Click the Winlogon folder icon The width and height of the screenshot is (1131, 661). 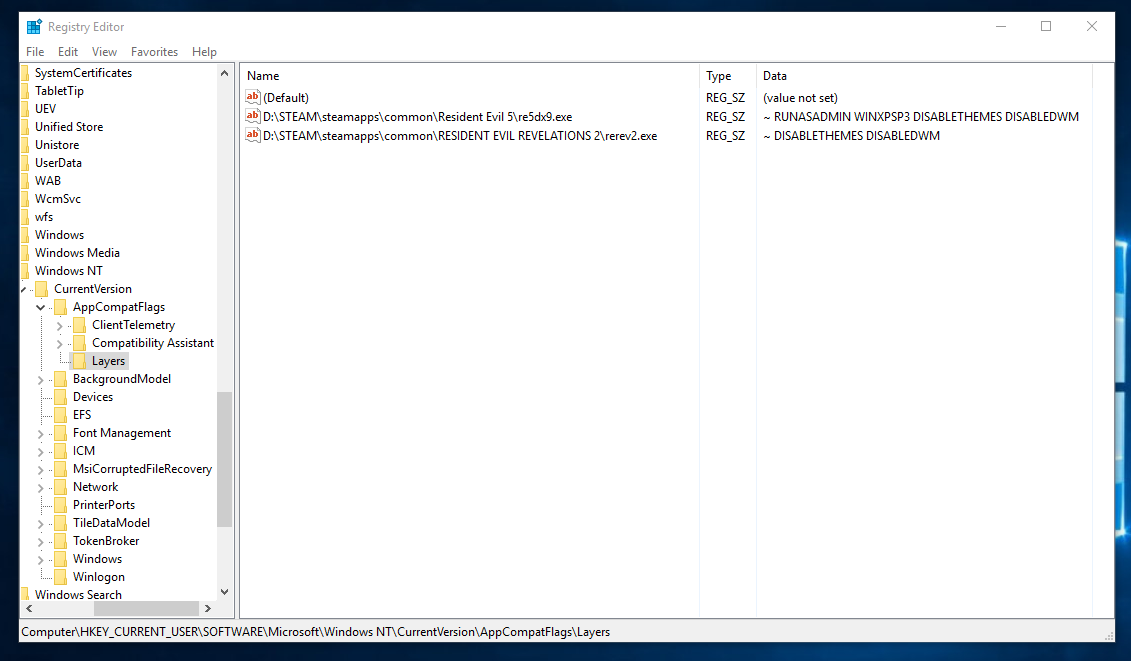tap(61, 577)
